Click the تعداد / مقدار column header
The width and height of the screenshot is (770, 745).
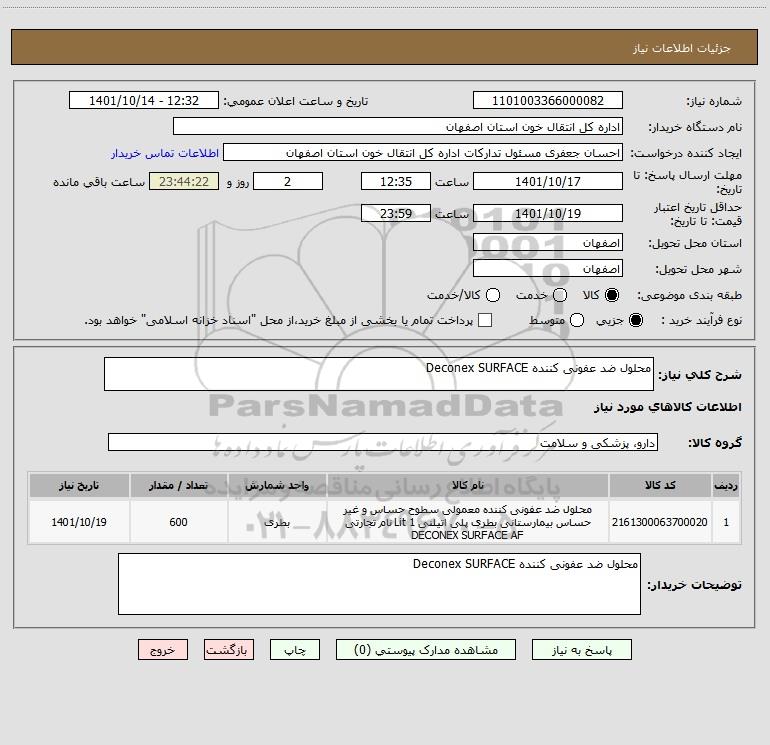pyautogui.click(x=178, y=485)
